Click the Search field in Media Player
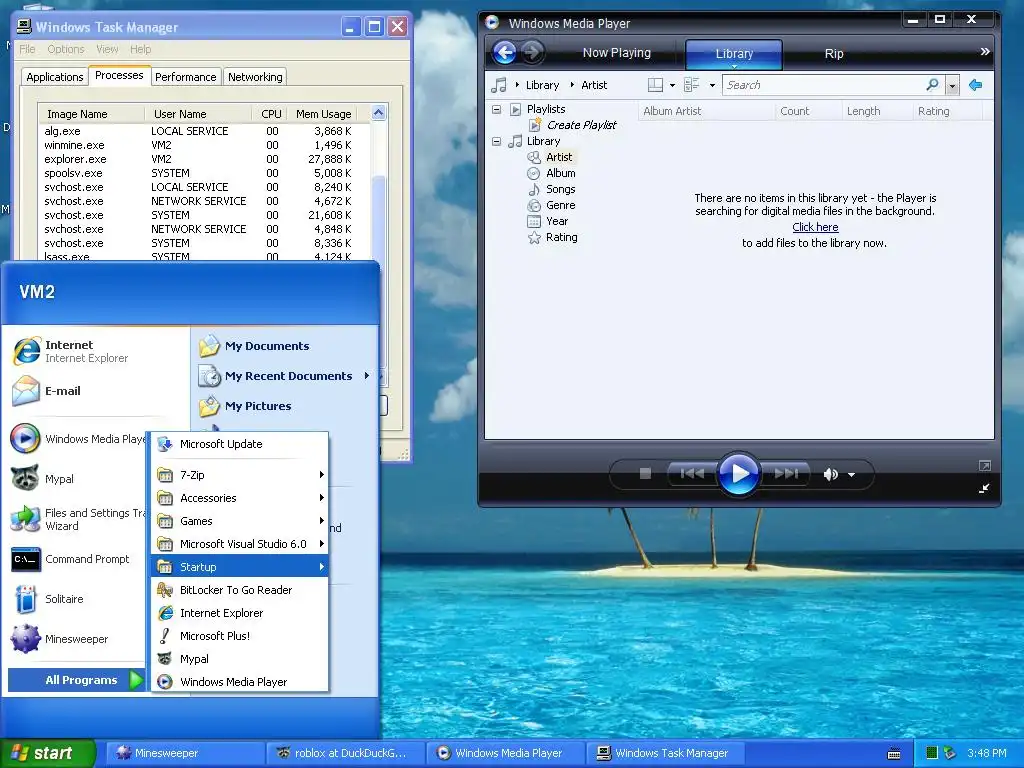This screenshot has width=1024, height=768. click(824, 85)
